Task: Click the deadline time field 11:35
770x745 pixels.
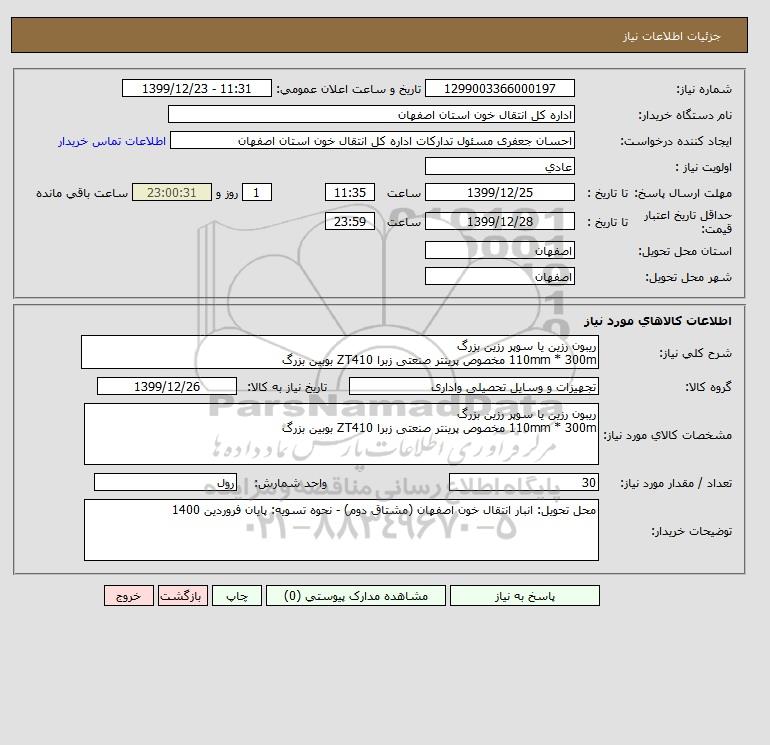Action: coord(350,193)
